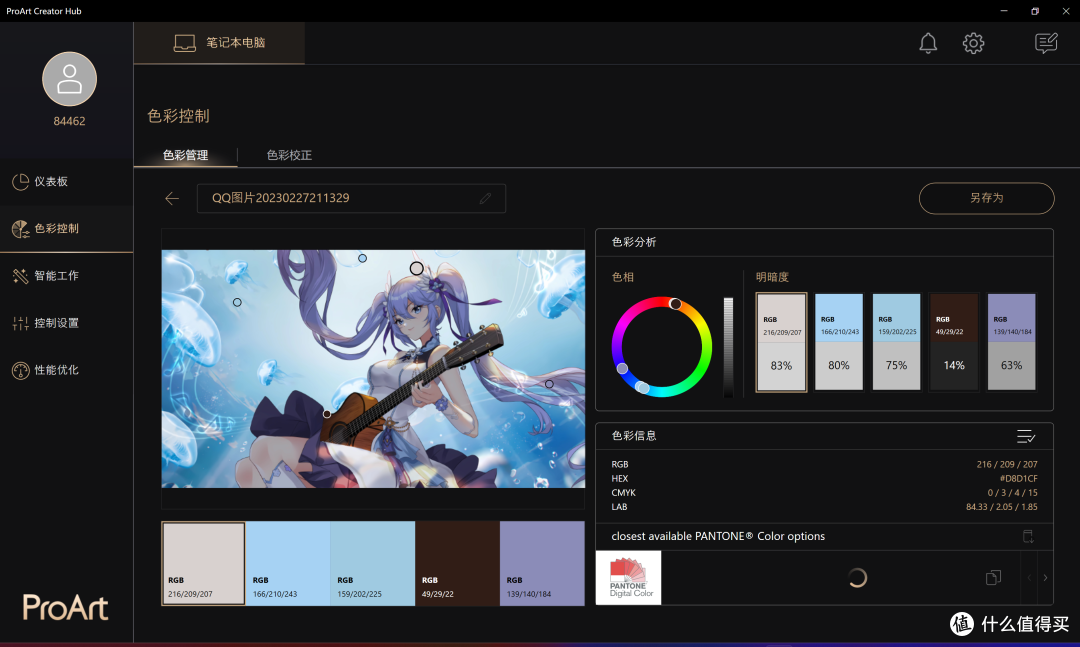Click the pencil icon to rename image
This screenshot has height=647, width=1080.
pos(486,198)
